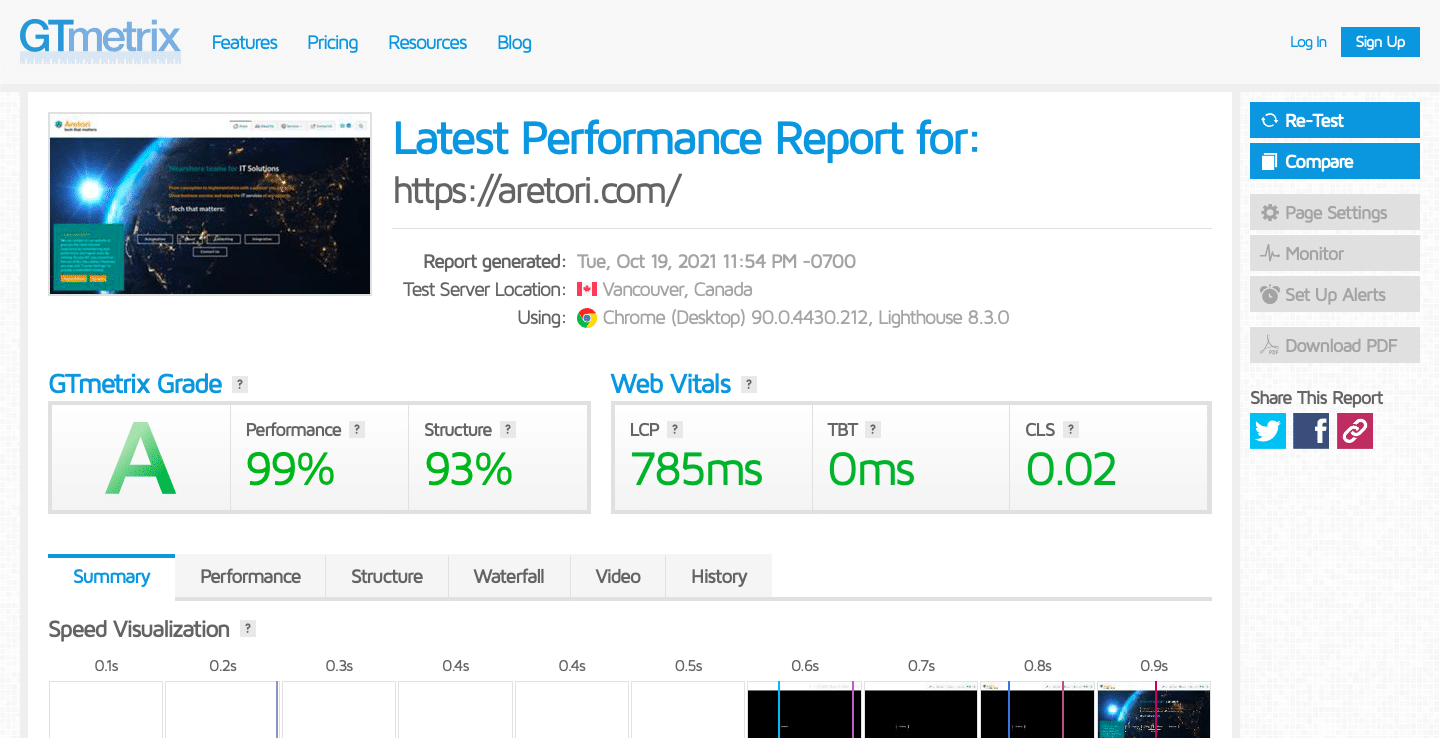Click the 0.7s speed visualization frame

921,710
